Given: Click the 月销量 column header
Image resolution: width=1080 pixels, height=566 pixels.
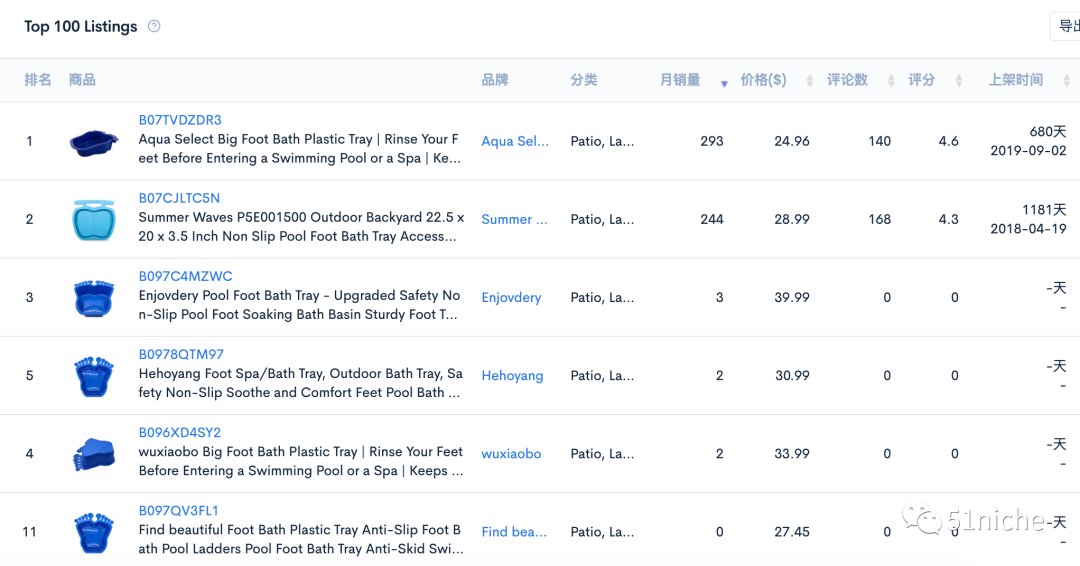Looking at the screenshot, I should coord(680,80).
